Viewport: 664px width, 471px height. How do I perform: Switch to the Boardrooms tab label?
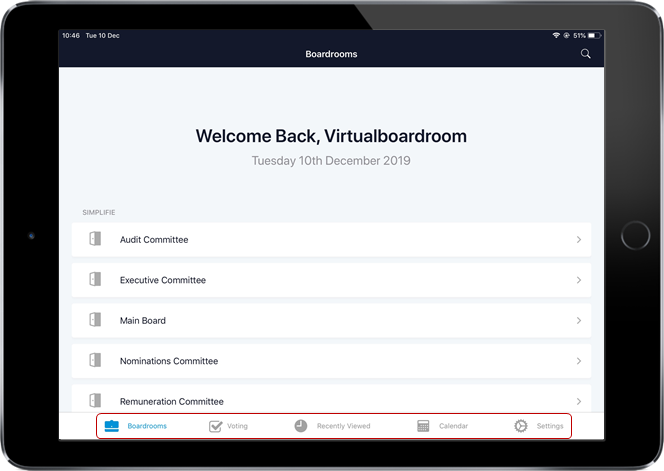click(147, 426)
